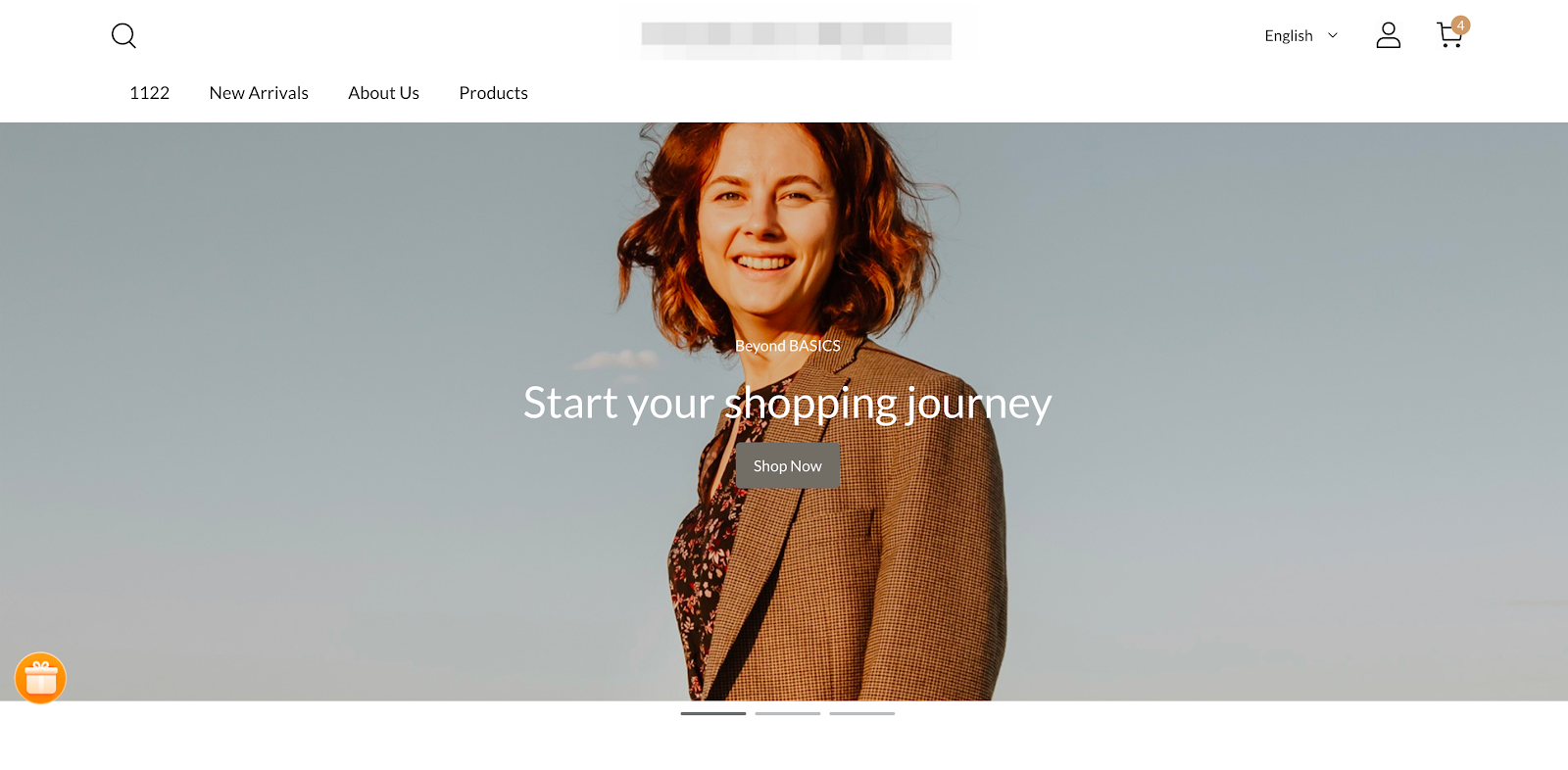1568x770 pixels.
Task: Open the search magnifier icon
Action: [123, 36]
